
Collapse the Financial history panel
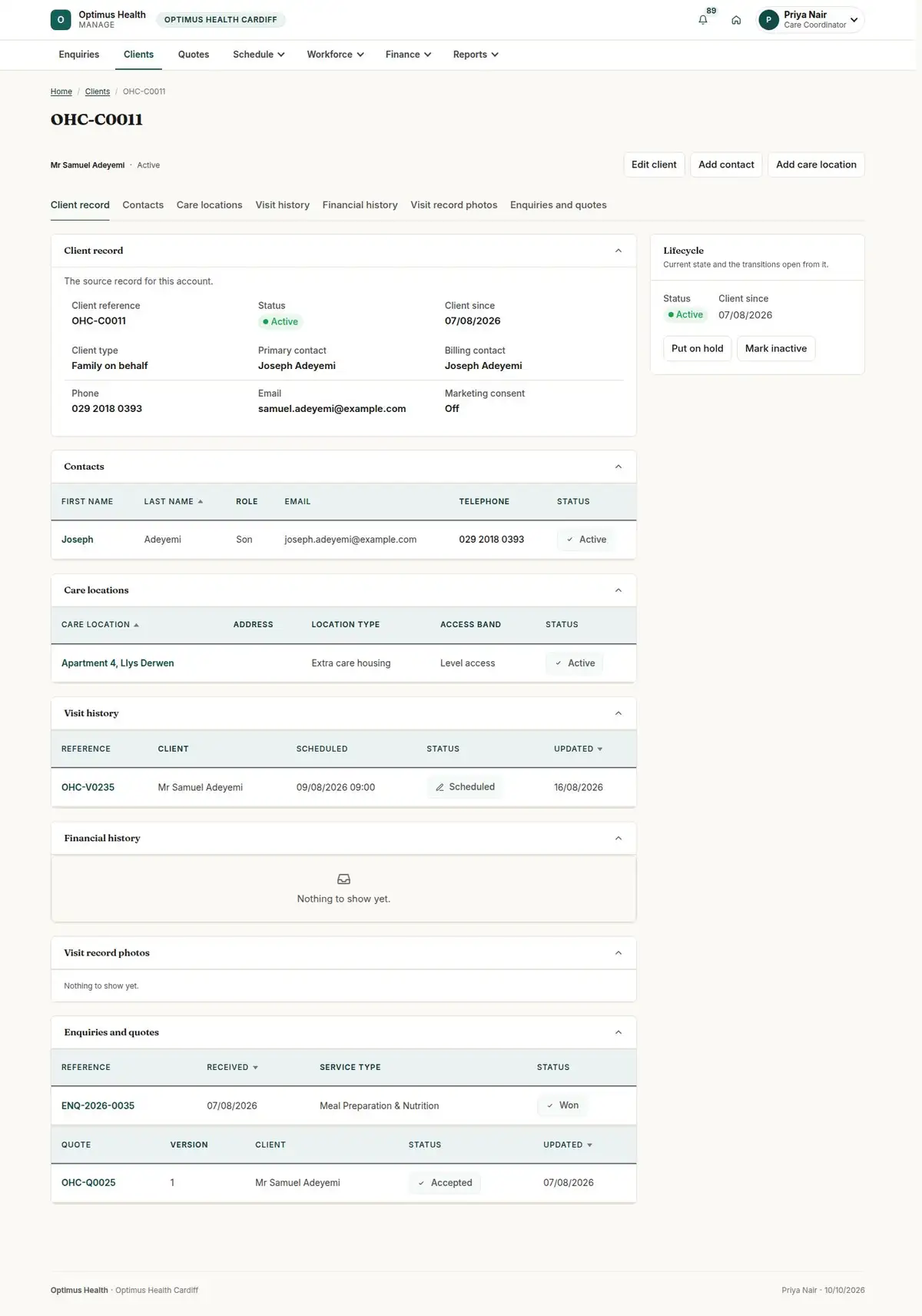[x=619, y=838]
